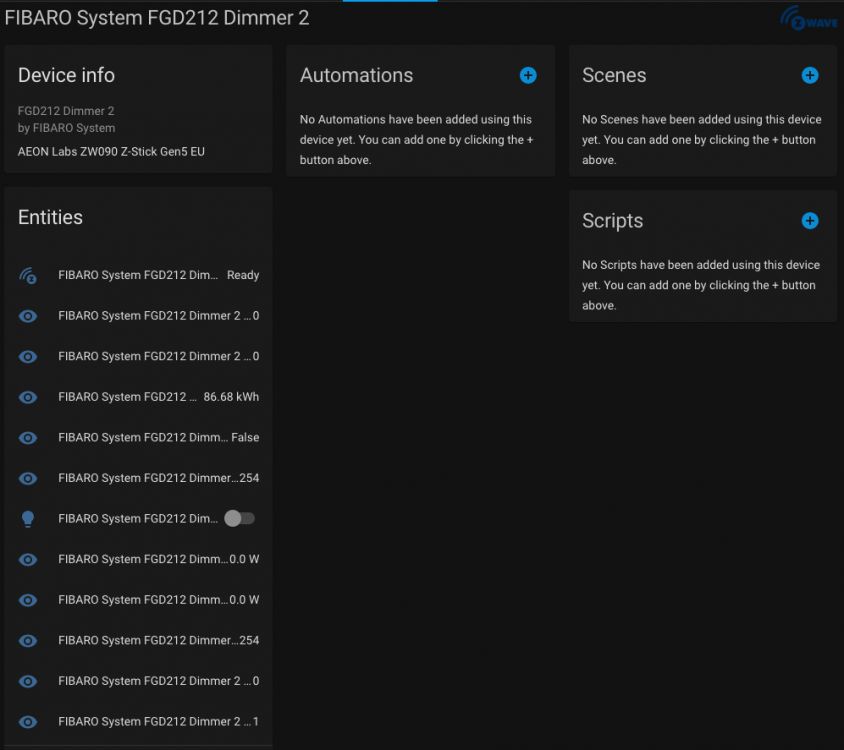The width and height of the screenshot is (844, 750).
Task: Add a new automation using plus button
Action: click(528, 75)
